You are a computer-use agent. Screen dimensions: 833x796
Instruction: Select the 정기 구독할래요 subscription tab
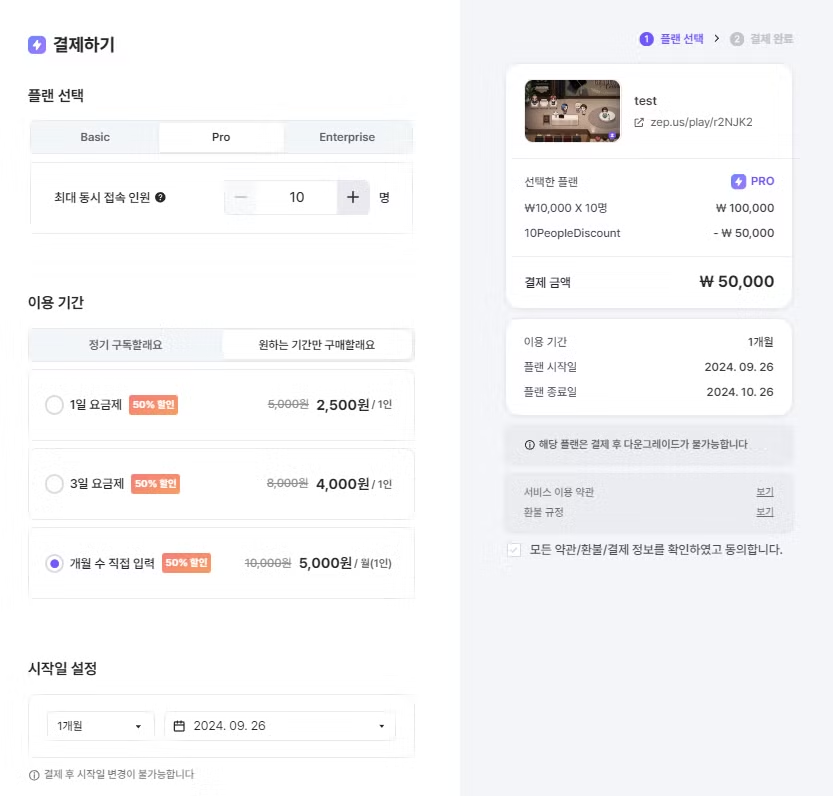click(x=125, y=344)
